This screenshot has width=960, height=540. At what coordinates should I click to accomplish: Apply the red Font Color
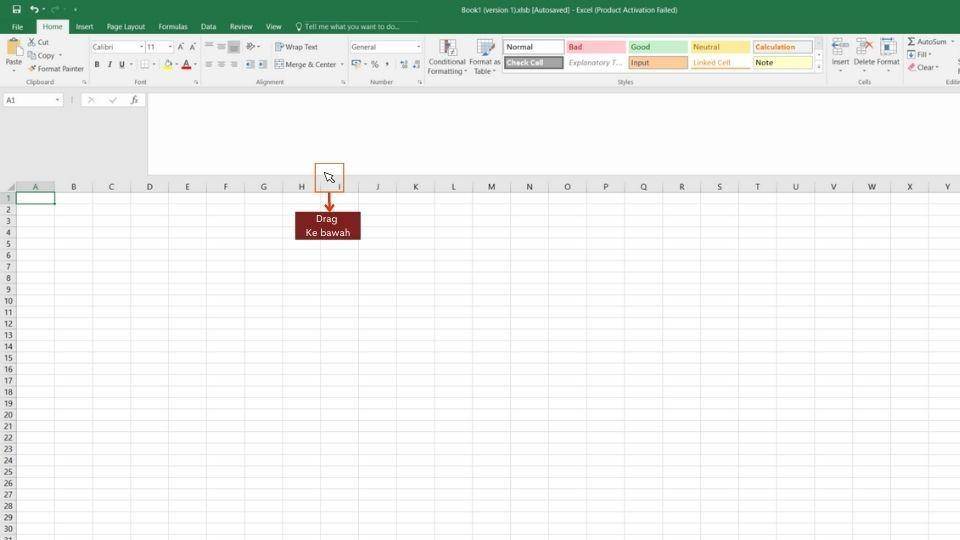(186, 64)
